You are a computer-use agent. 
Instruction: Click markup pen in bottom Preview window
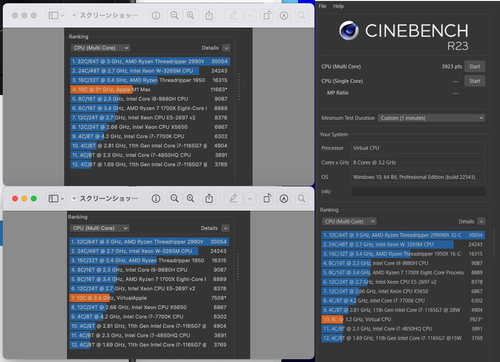pos(233,199)
